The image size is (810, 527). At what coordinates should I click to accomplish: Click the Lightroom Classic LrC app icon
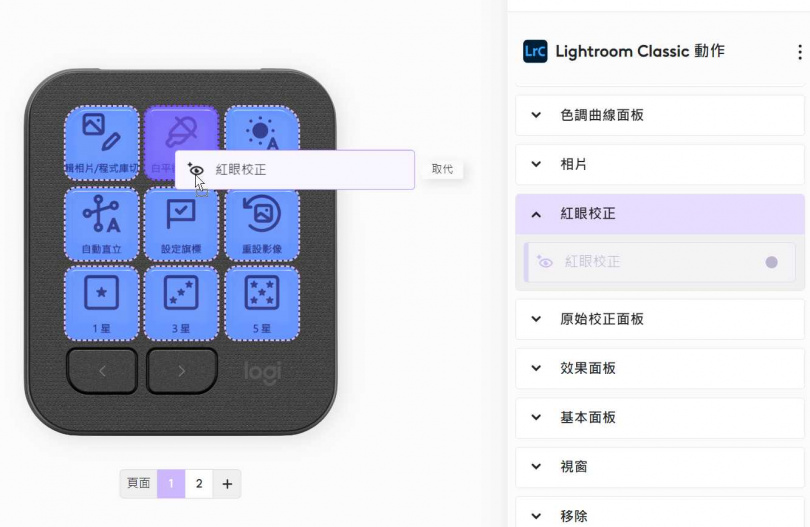(x=535, y=51)
